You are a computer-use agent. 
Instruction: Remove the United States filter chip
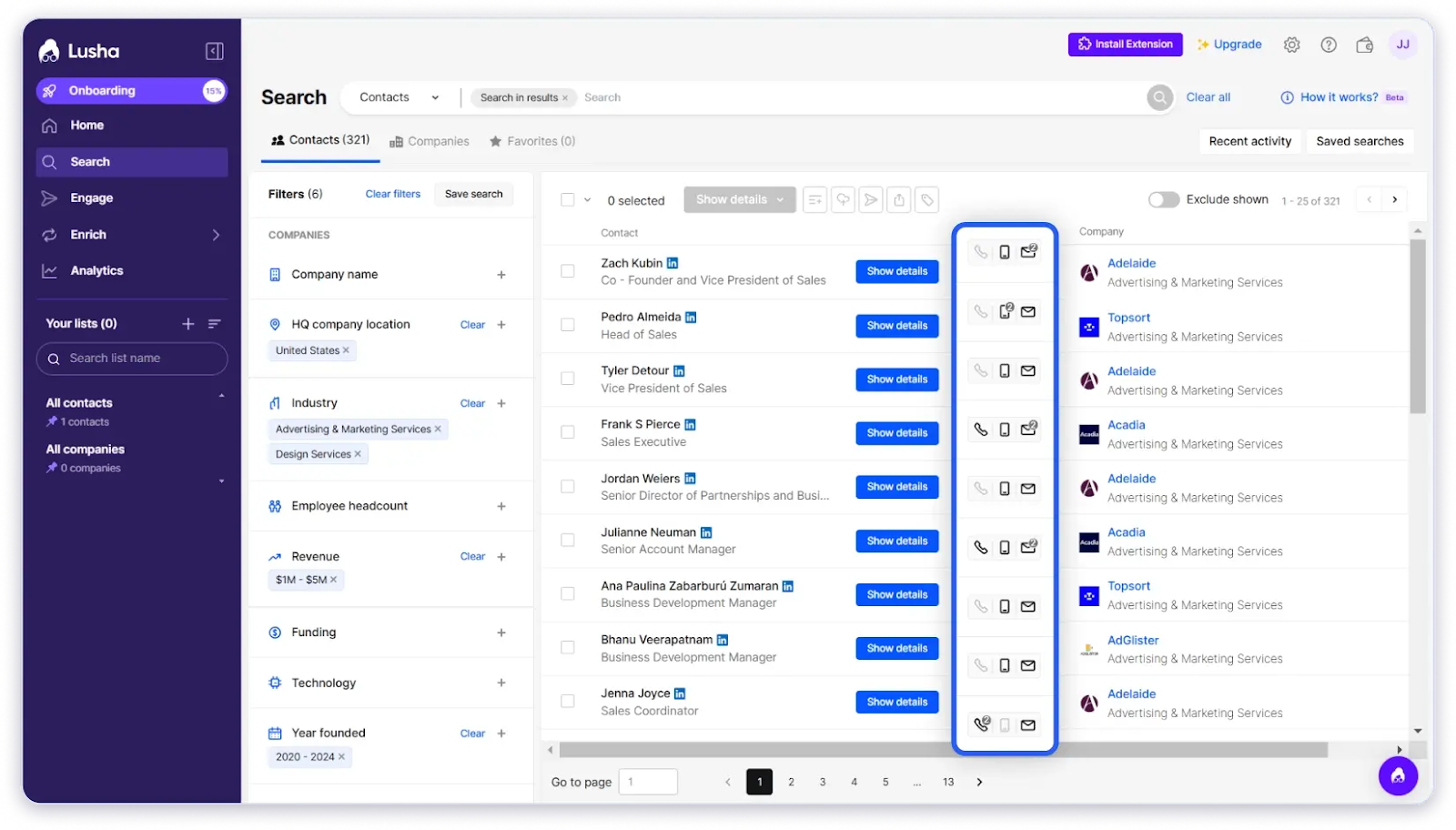[x=346, y=350]
